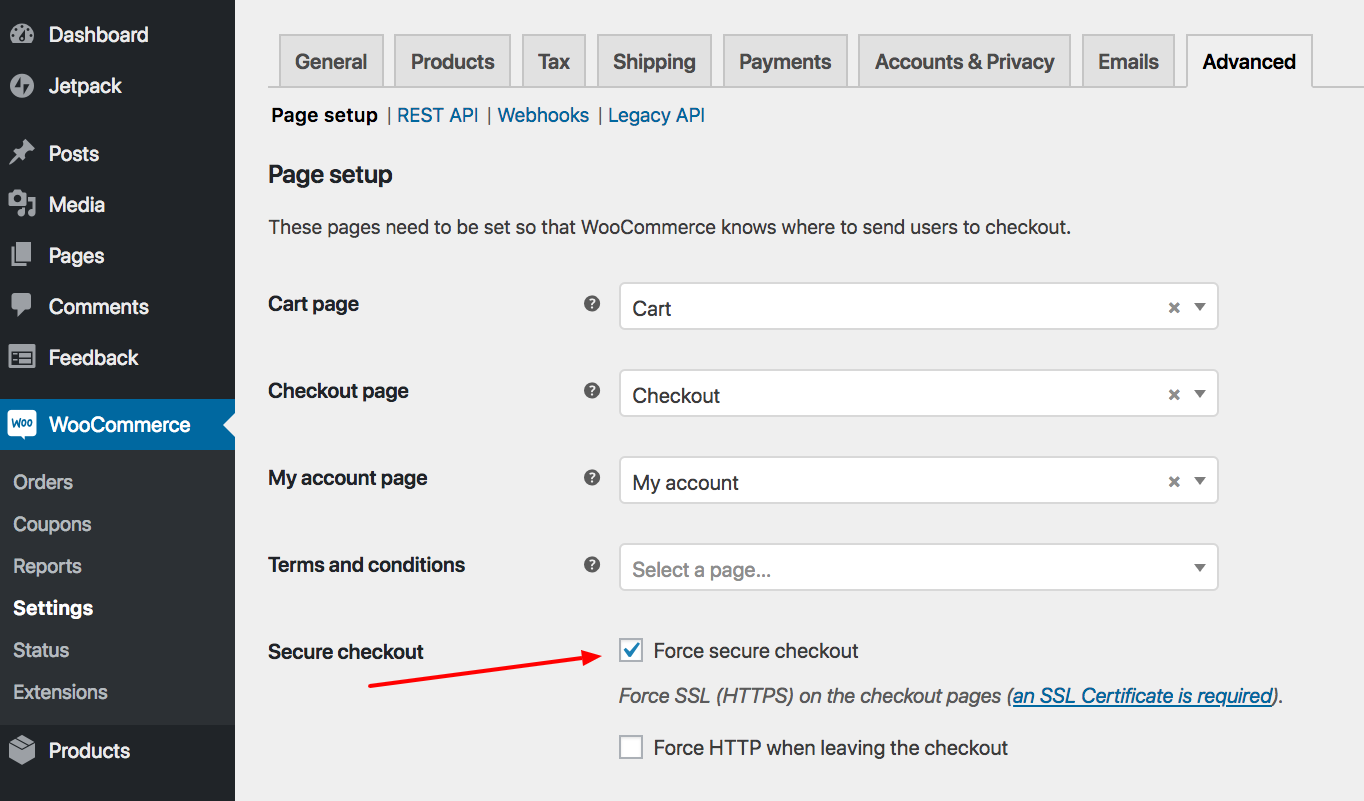Click the help icon next to Terms and conditions
This screenshot has width=1364, height=801.
592,565
